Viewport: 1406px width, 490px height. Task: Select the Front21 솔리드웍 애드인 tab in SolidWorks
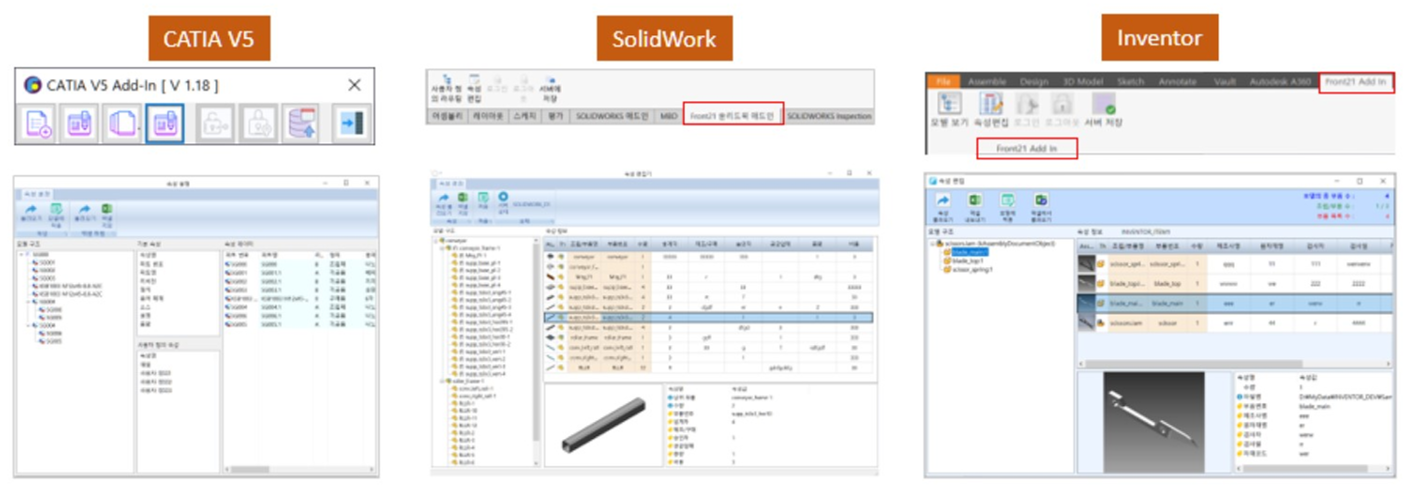point(733,116)
